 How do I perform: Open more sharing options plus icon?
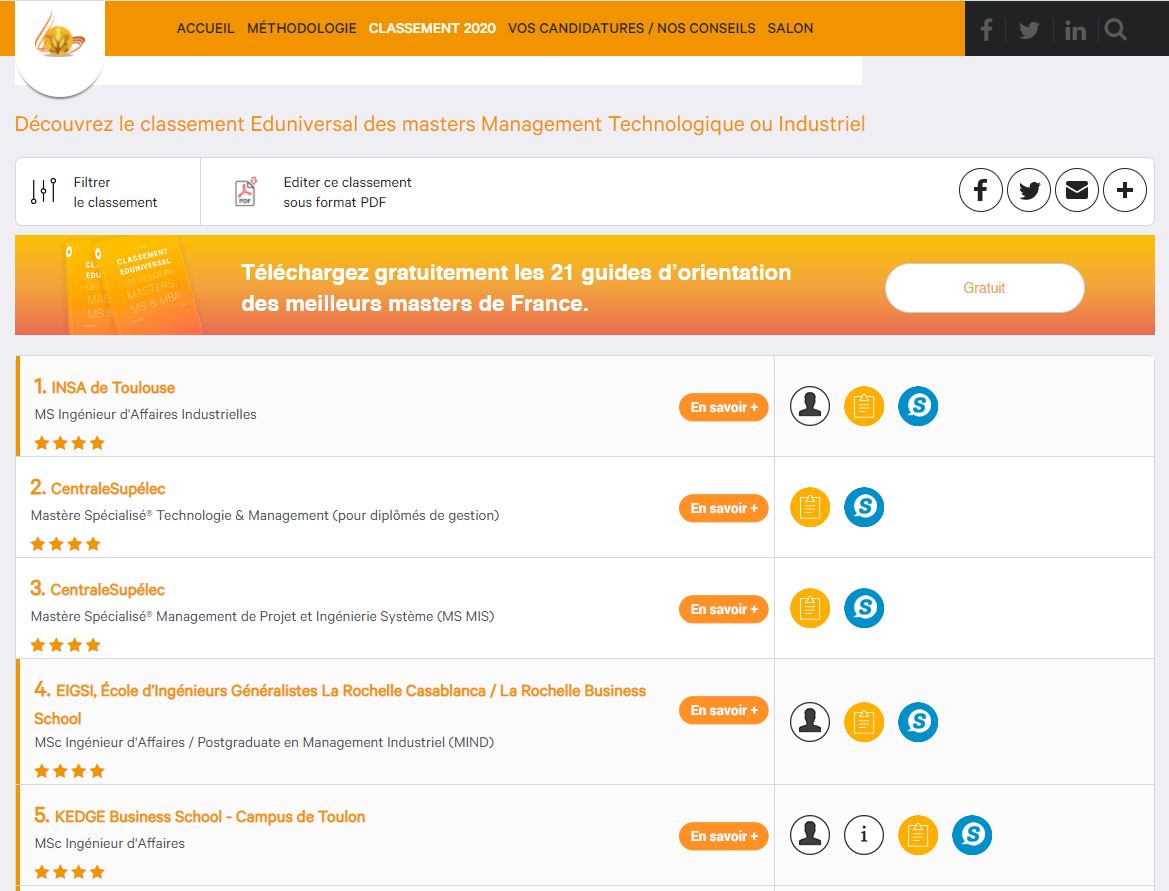[x=1125, y=190]
